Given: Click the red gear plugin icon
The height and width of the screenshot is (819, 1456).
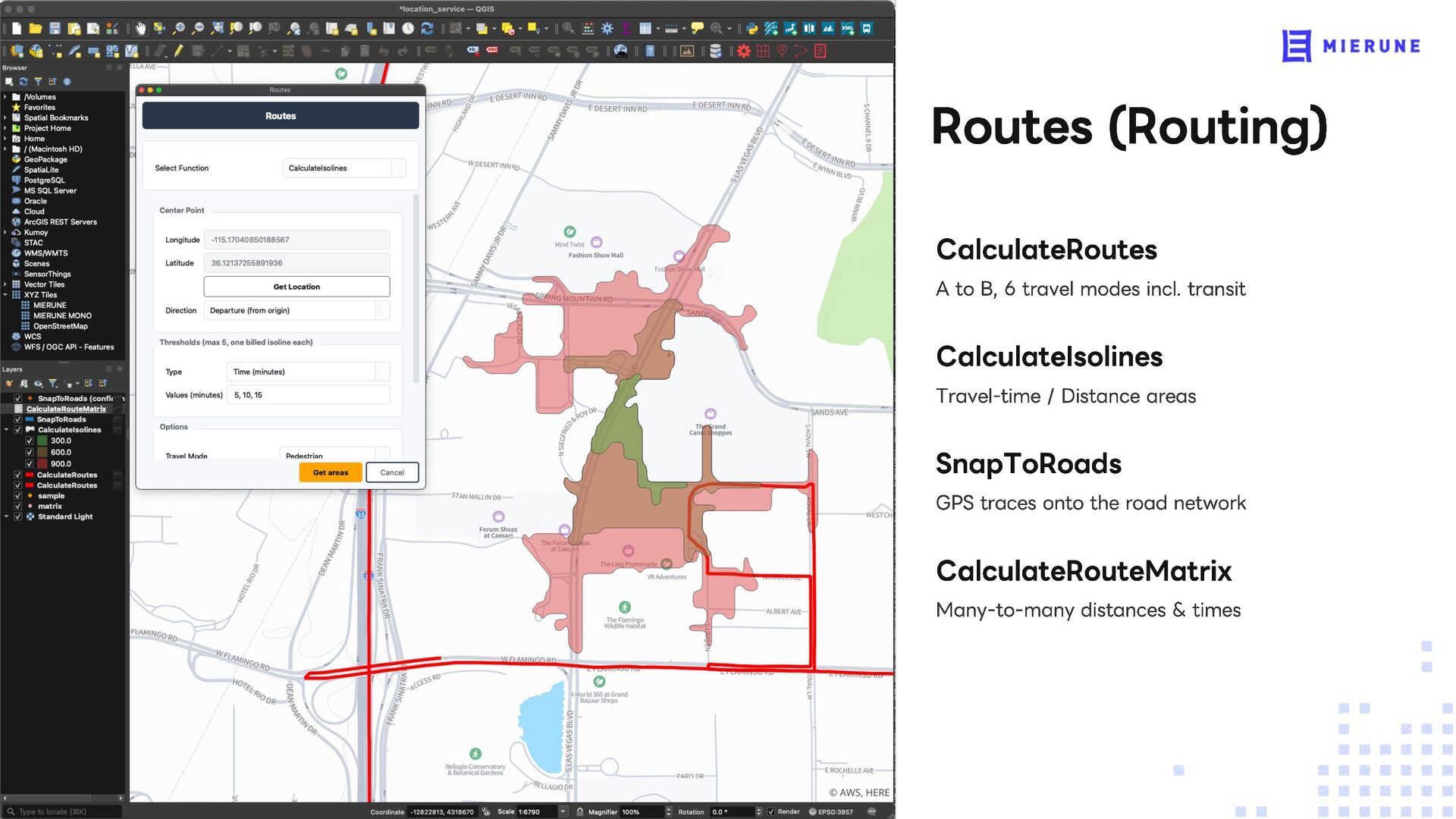Looking at the screenshot, I should click(x=744, y=51).
